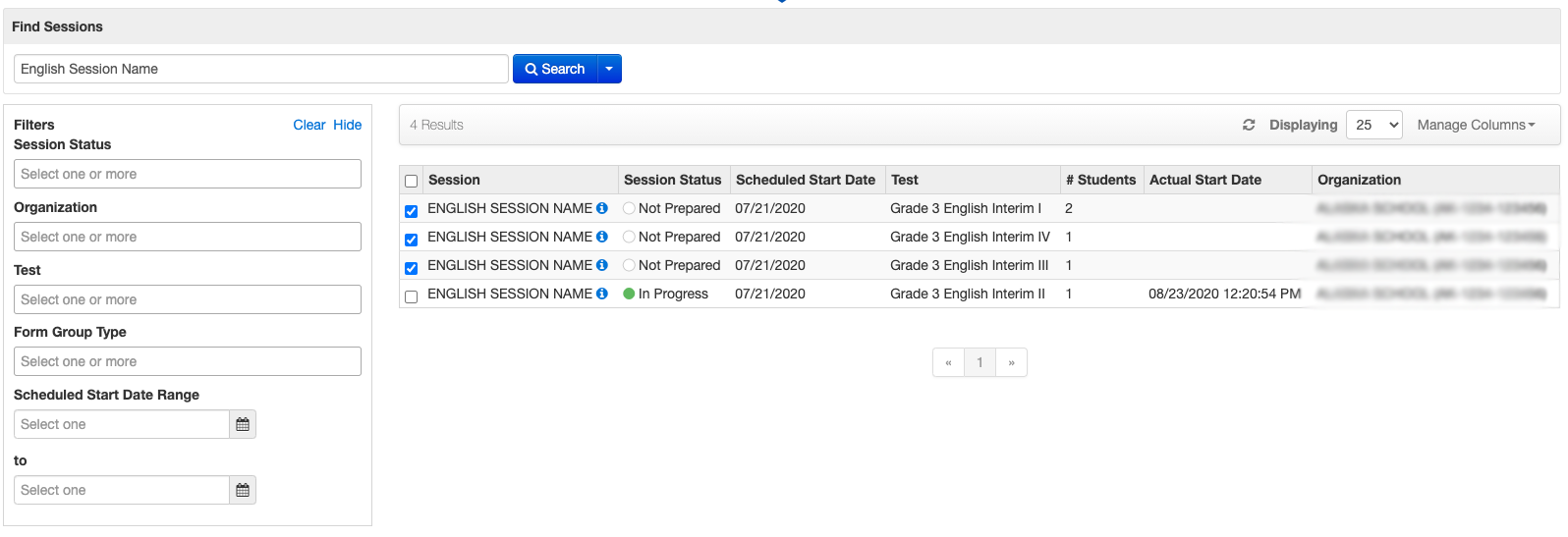Uncheck the Grade 3 English Interim I session
Viewport: 1568px width, 537px height.
[x=412, y=211]
